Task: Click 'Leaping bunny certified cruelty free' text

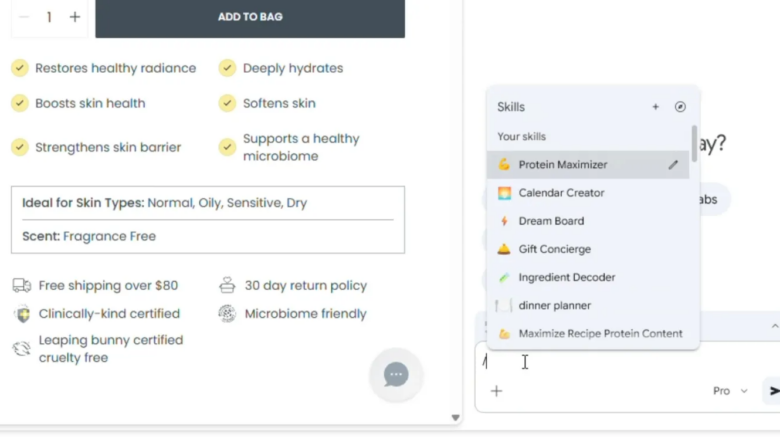Action: [111, 349]
